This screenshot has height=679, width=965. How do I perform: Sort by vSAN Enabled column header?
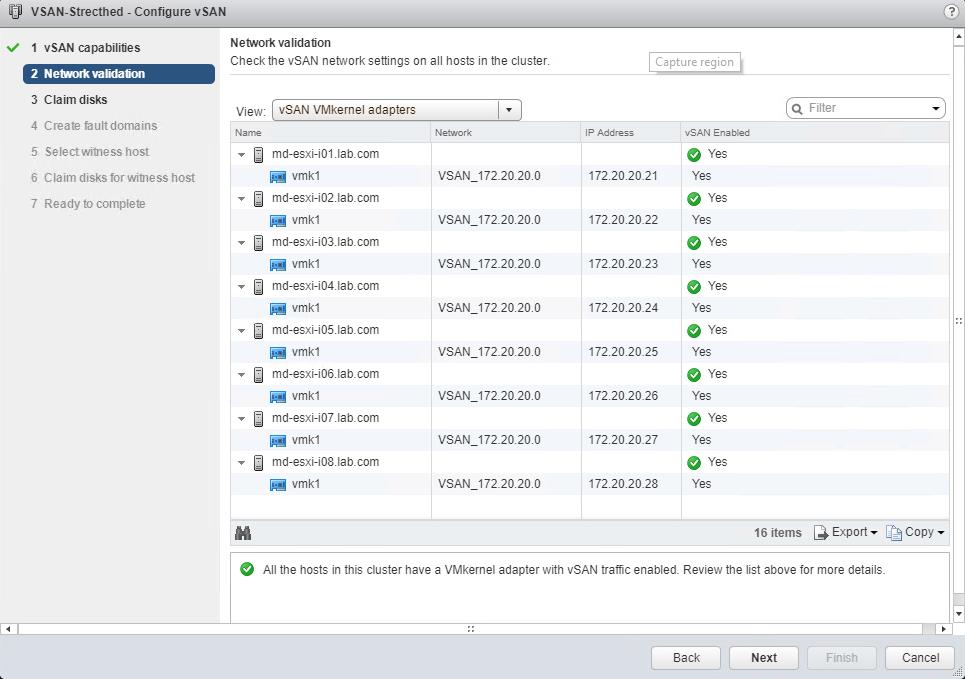(815, 132)
